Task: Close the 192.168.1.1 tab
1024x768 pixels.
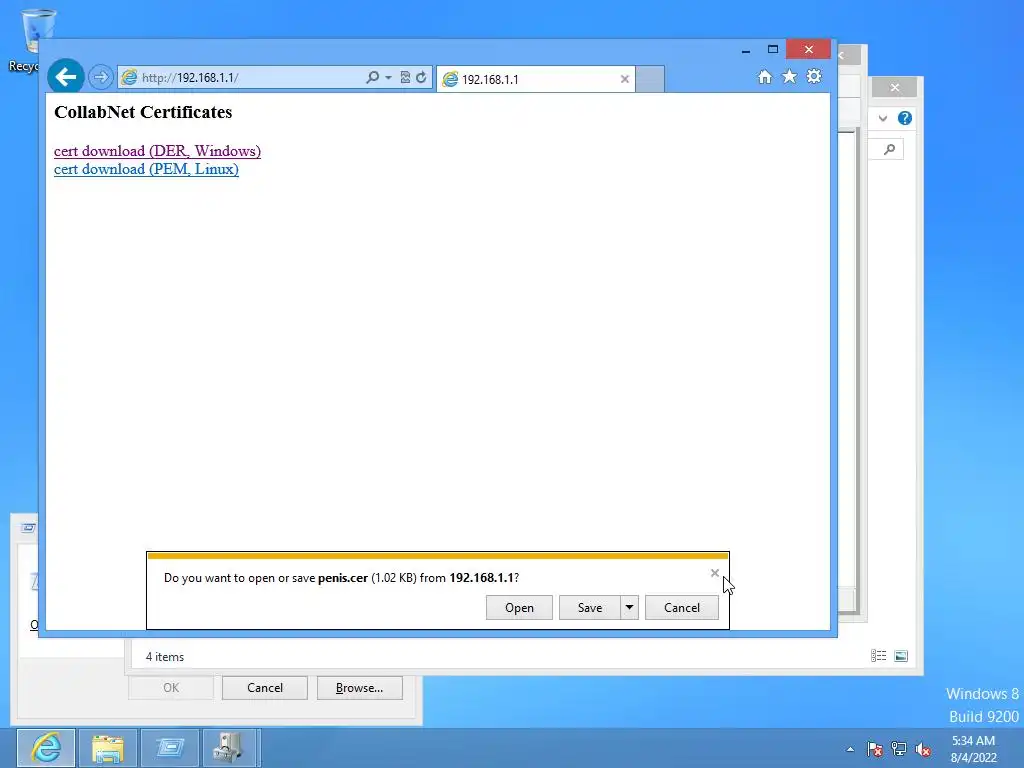Action: (624, 79)
